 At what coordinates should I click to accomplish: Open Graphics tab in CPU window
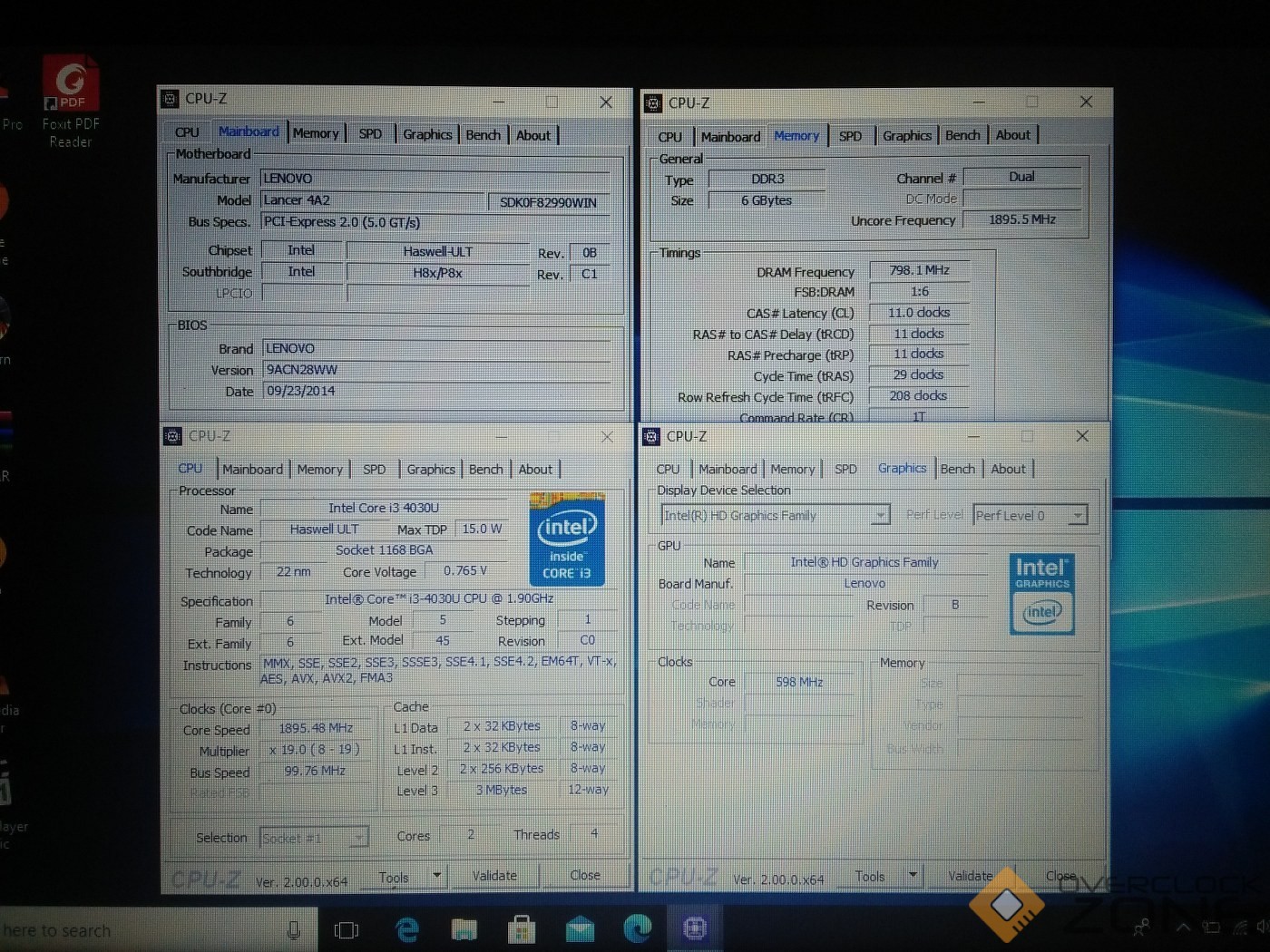[x=431, y=470]
